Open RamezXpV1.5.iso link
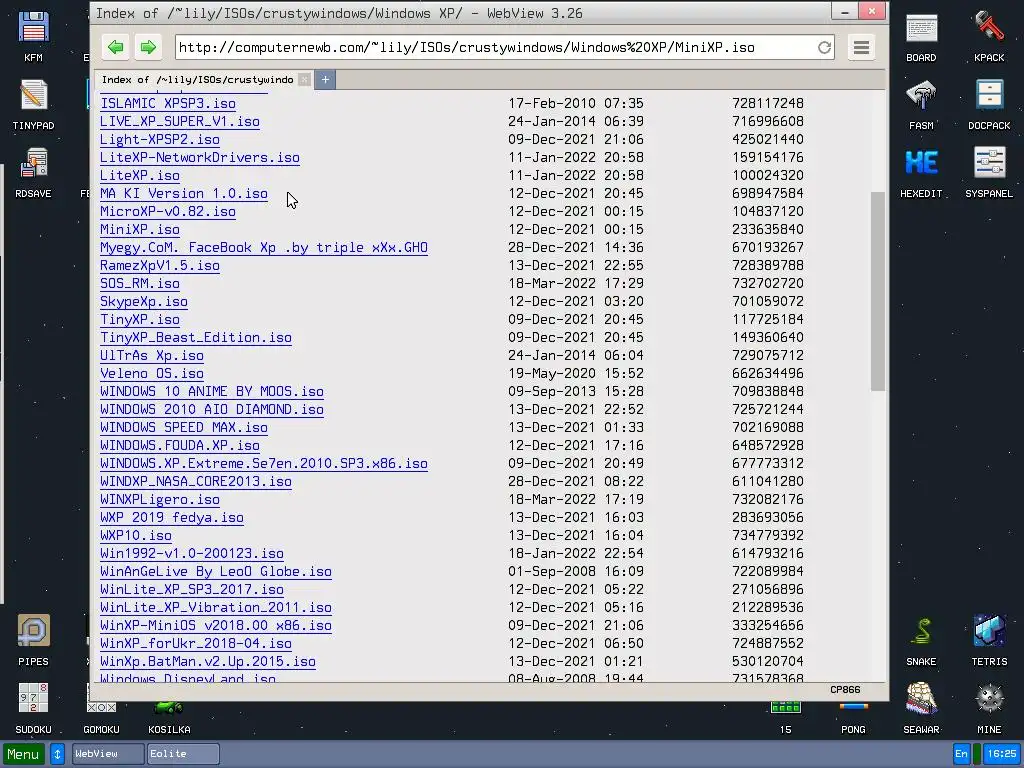The height and width of the screenshot is (768, 1024). [159, 266]
